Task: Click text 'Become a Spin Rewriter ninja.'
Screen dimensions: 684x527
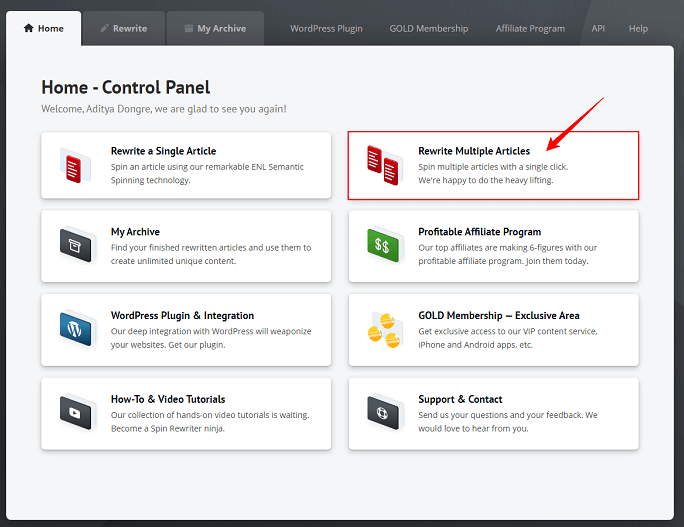Action: pos(168,428)
